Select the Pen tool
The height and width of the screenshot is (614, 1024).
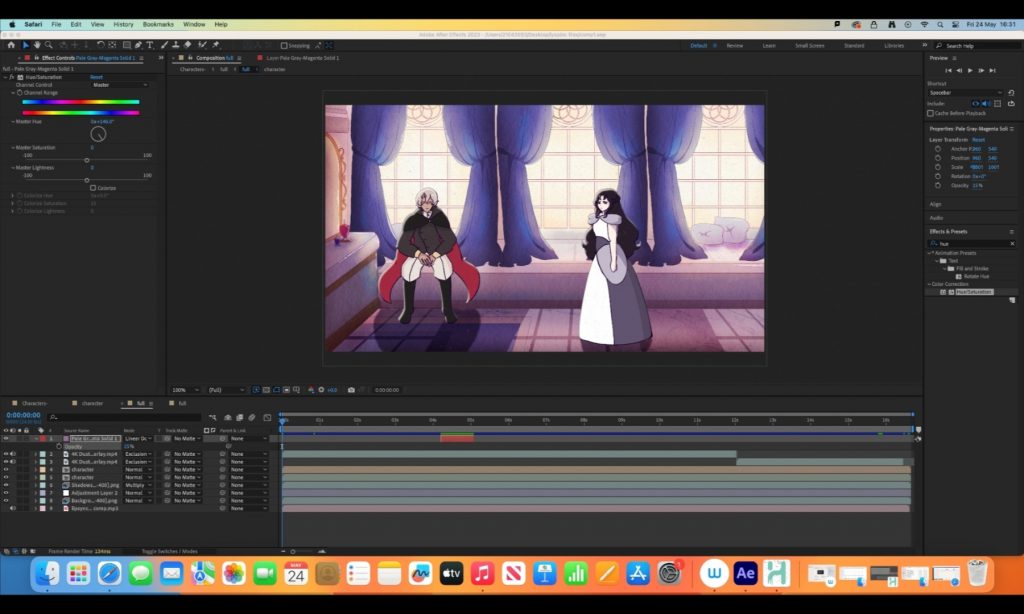138,45
